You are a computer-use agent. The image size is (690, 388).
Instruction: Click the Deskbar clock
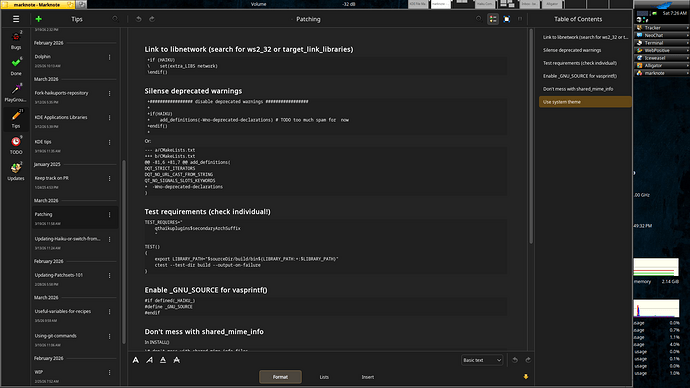674,13
